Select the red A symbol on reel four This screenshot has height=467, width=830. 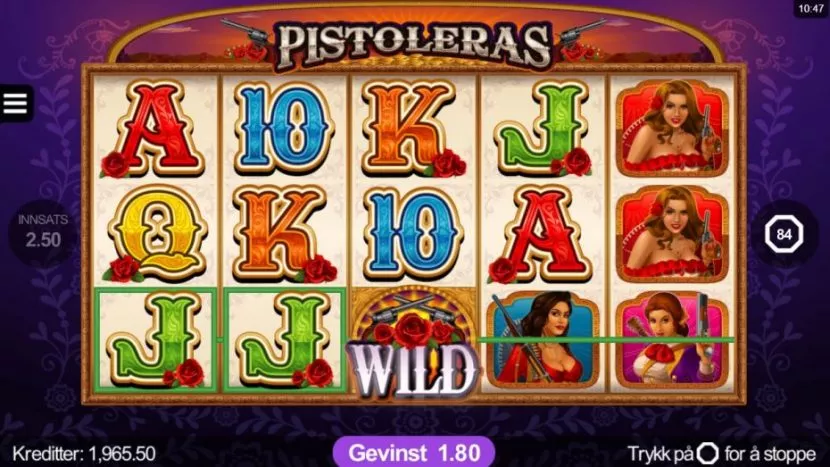[541, 235]
